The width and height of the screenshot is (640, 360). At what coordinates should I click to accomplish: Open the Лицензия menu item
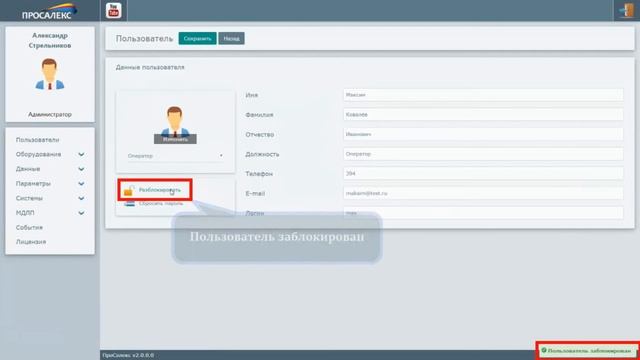coord(31,242)
